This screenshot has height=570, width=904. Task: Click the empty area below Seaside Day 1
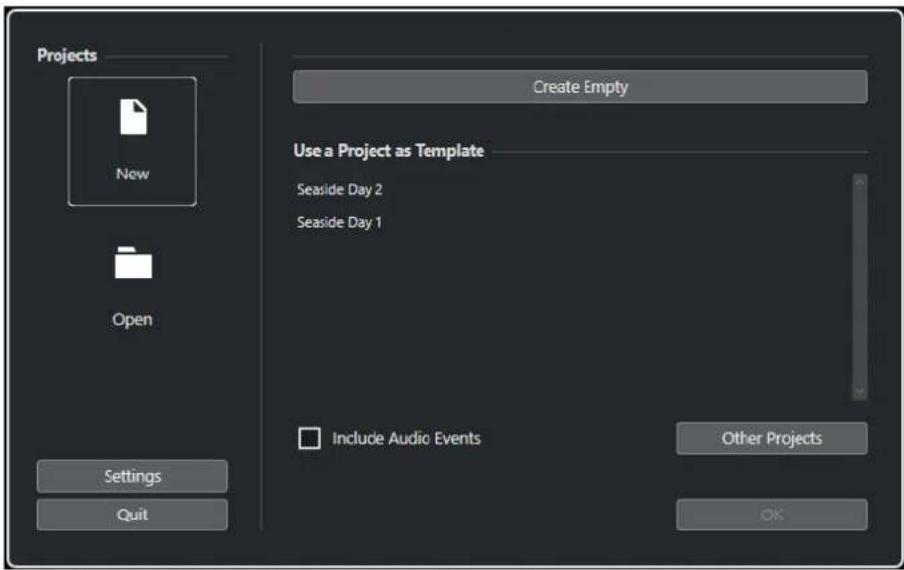pyautogui.click(x=571, y=317)
